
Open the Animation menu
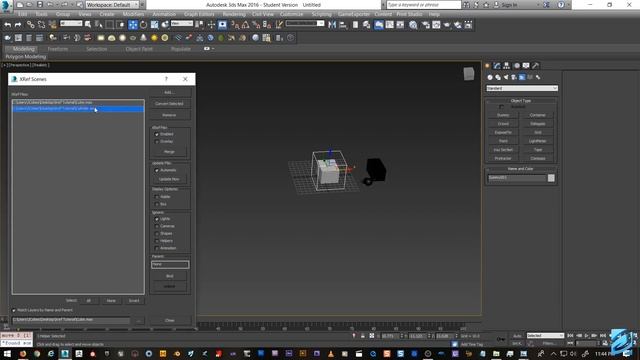[x=164, y=14]
